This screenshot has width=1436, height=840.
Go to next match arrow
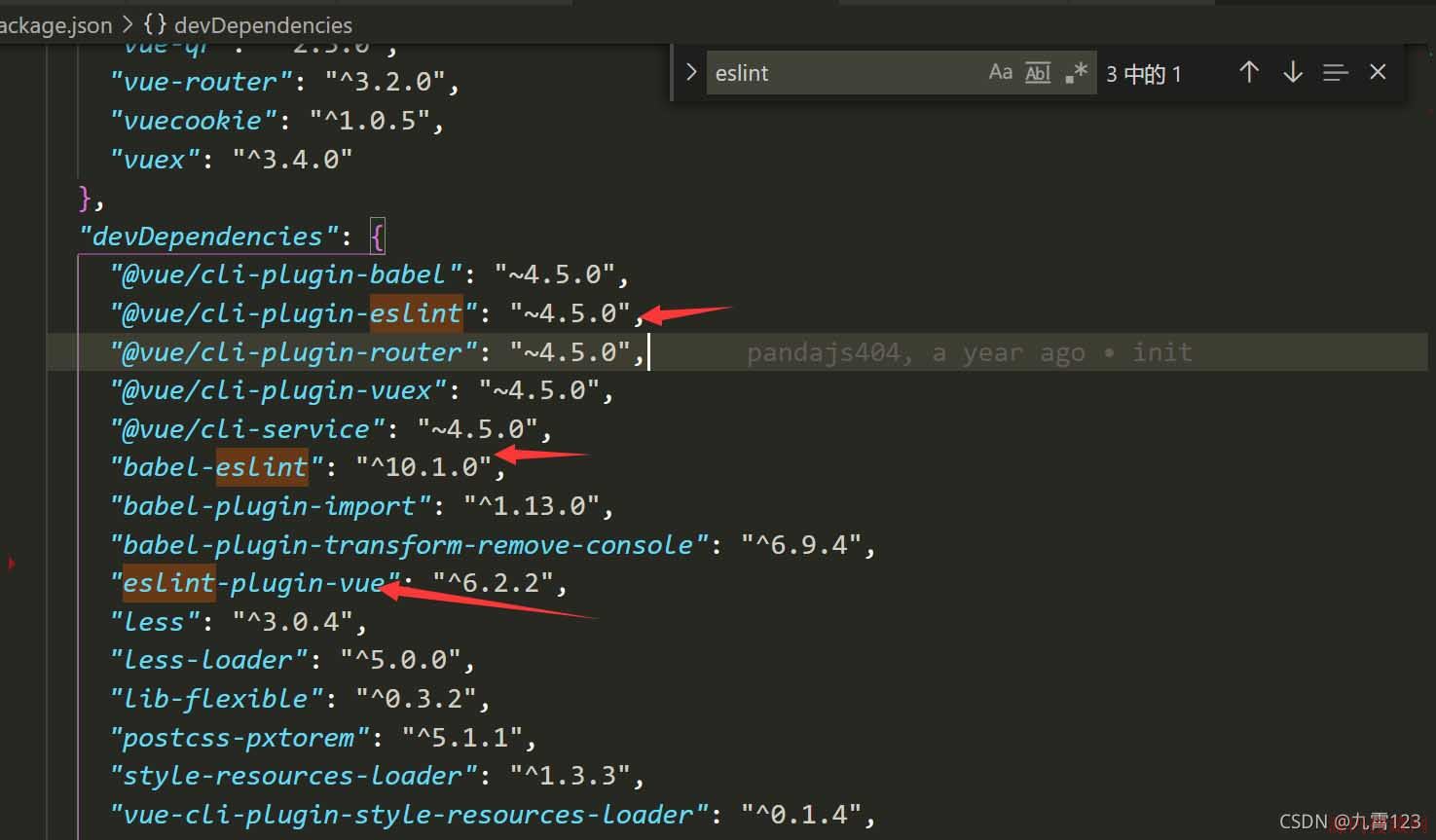coord(1293,72)
